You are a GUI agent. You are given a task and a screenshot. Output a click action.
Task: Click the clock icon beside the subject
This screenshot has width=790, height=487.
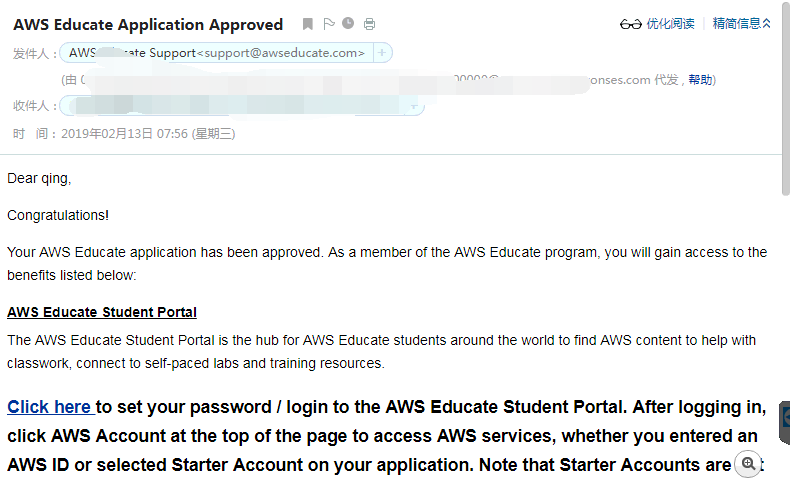pos(348,23)
